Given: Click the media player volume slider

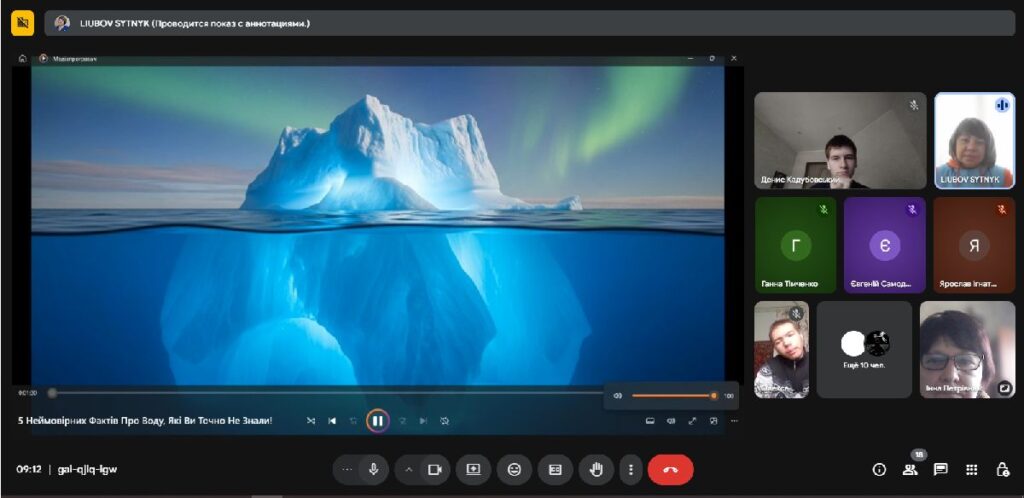Looking at the screenshot, I should 672,396.
